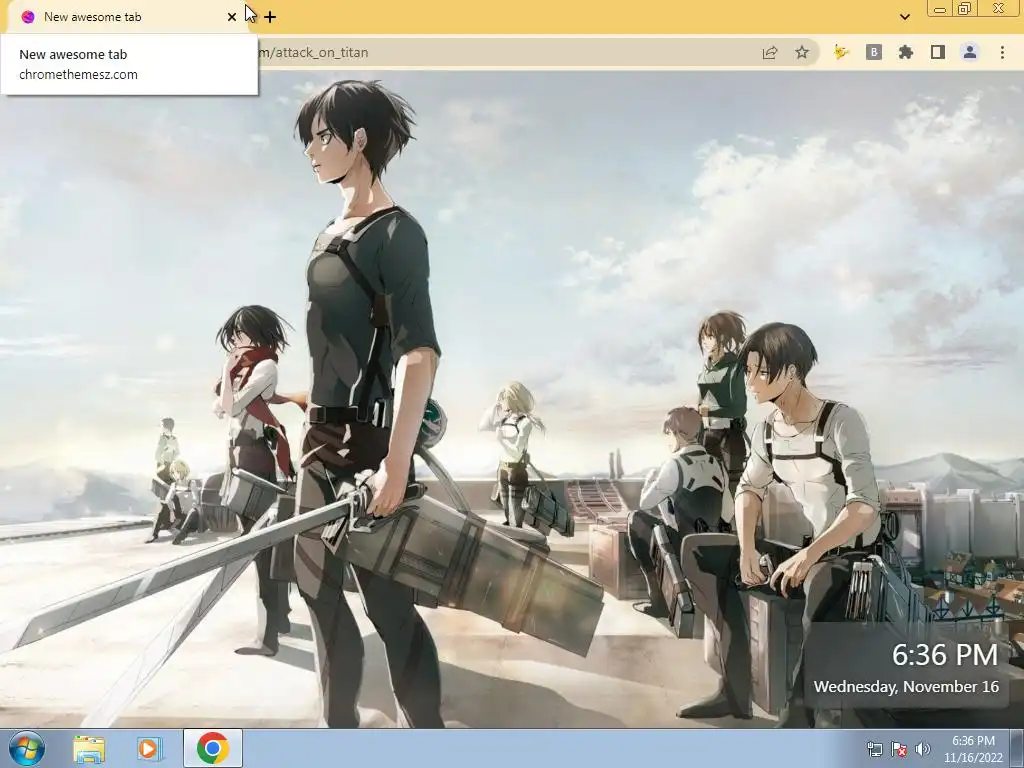Open File Explorer from taskbar
The image size is (1024, 768).
point(89,748)
